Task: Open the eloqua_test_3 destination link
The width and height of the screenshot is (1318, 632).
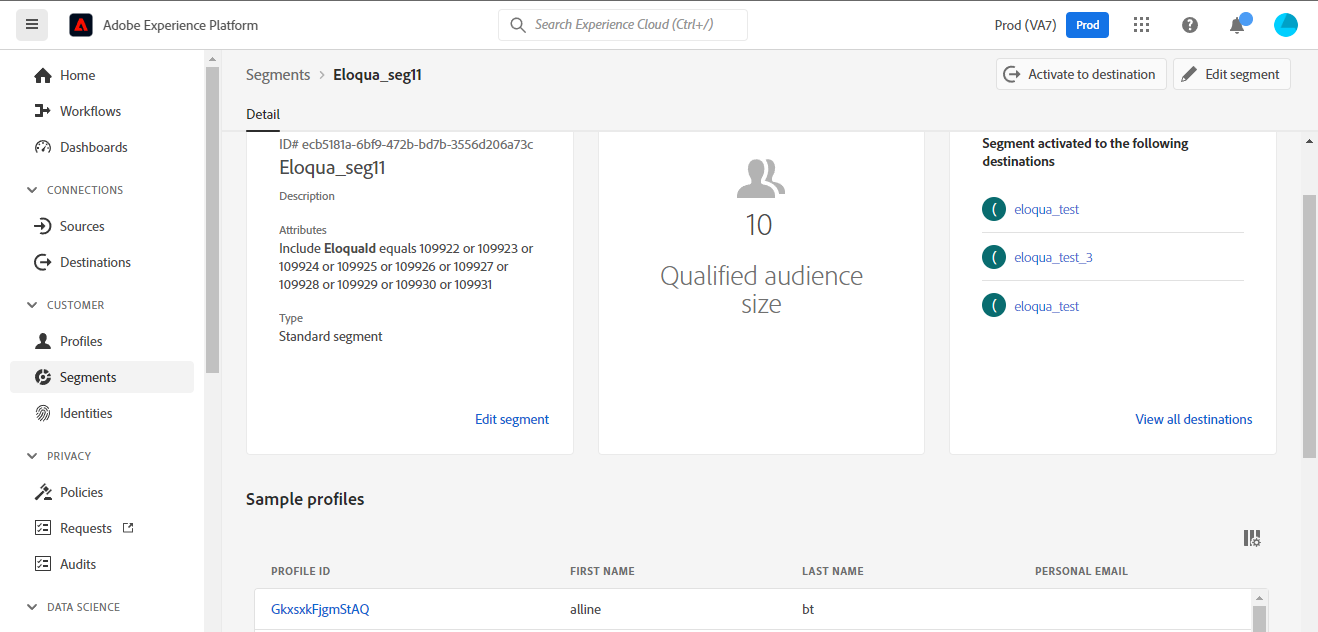Action: (x=1053, y=257)
